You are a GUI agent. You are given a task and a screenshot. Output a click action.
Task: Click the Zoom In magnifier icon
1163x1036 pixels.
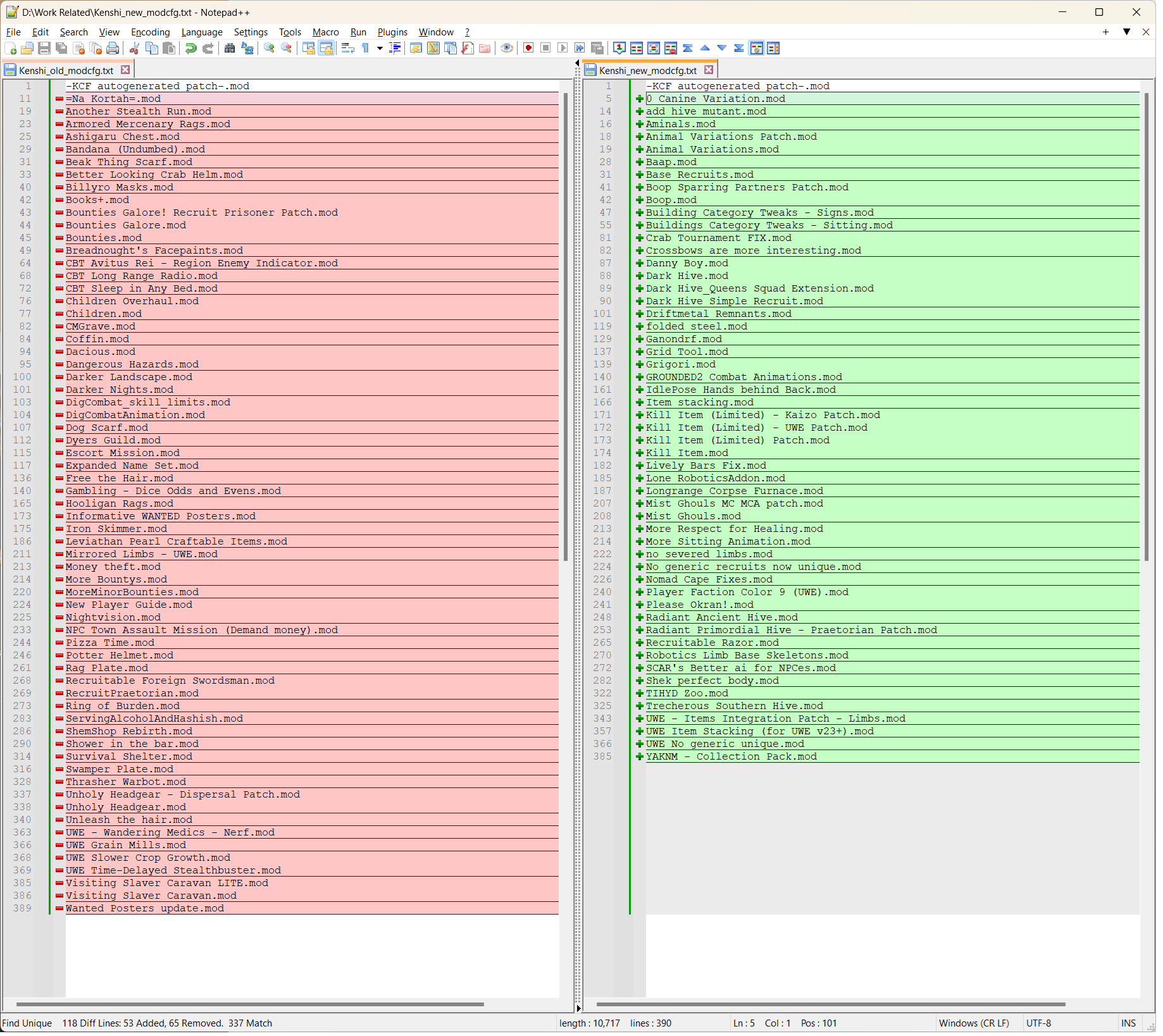270,49
